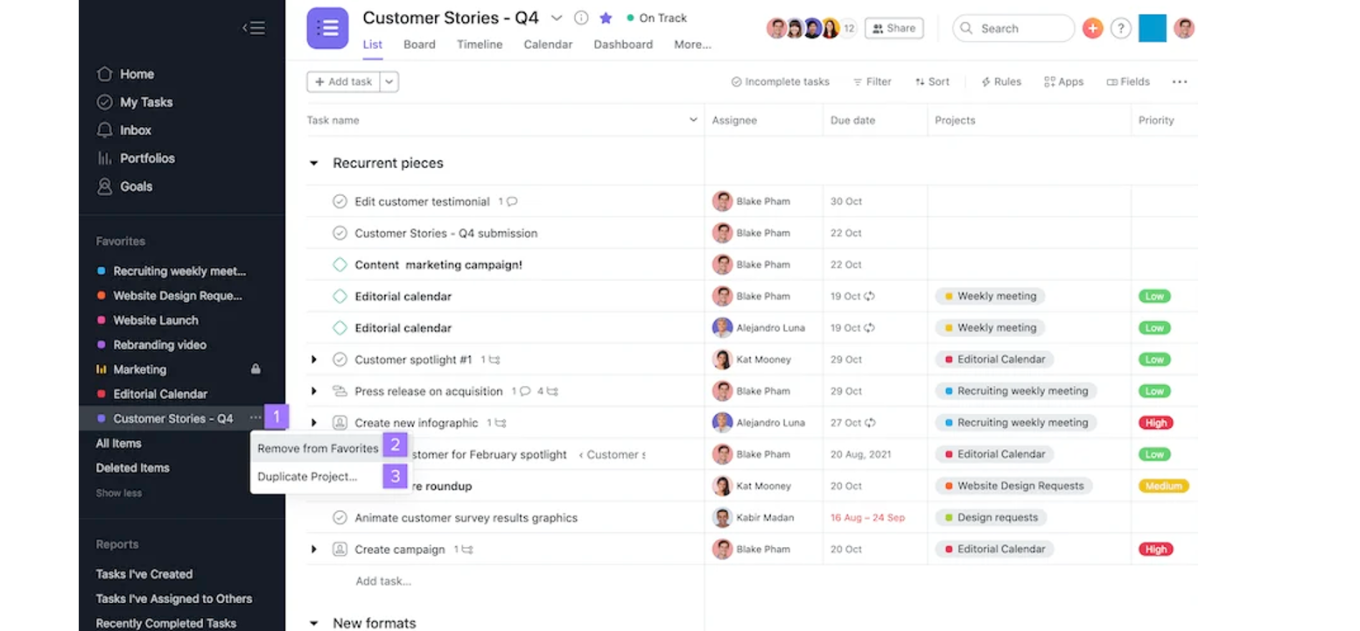Open Goals from the sidebar
This screenshot has width=1360, height=631.
(135, 186)
